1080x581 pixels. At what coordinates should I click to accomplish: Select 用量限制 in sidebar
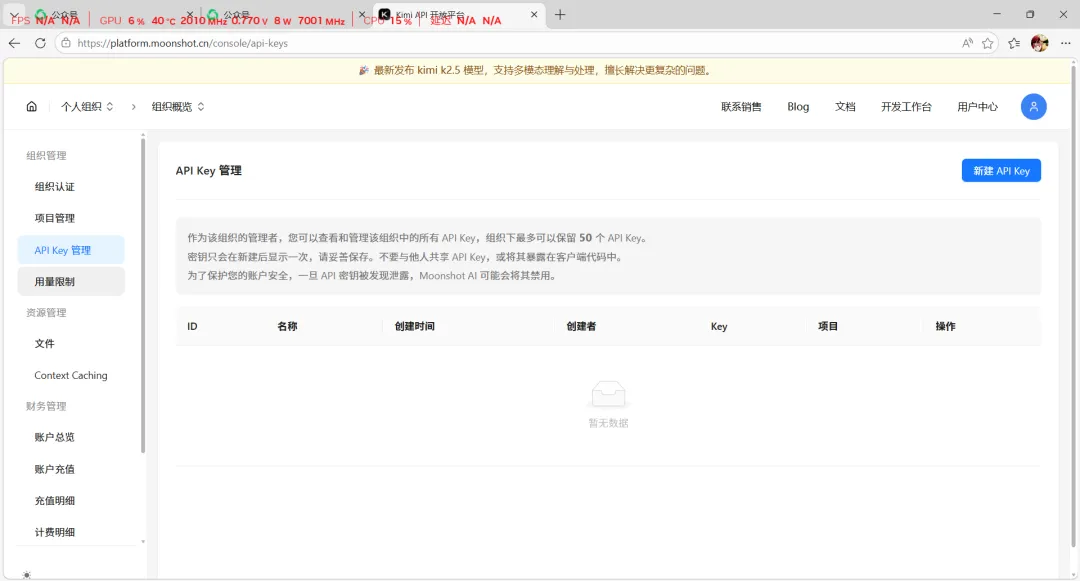pos(71,282)
